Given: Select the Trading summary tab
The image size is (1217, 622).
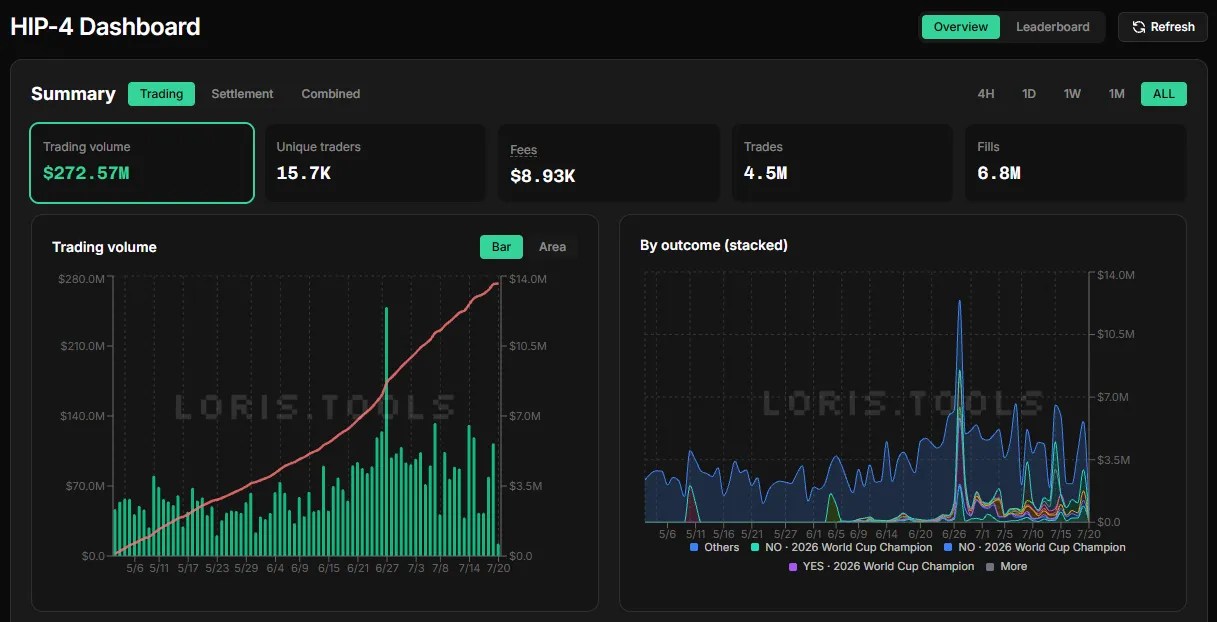Looking at the screenshot, I should pos(161,94).
